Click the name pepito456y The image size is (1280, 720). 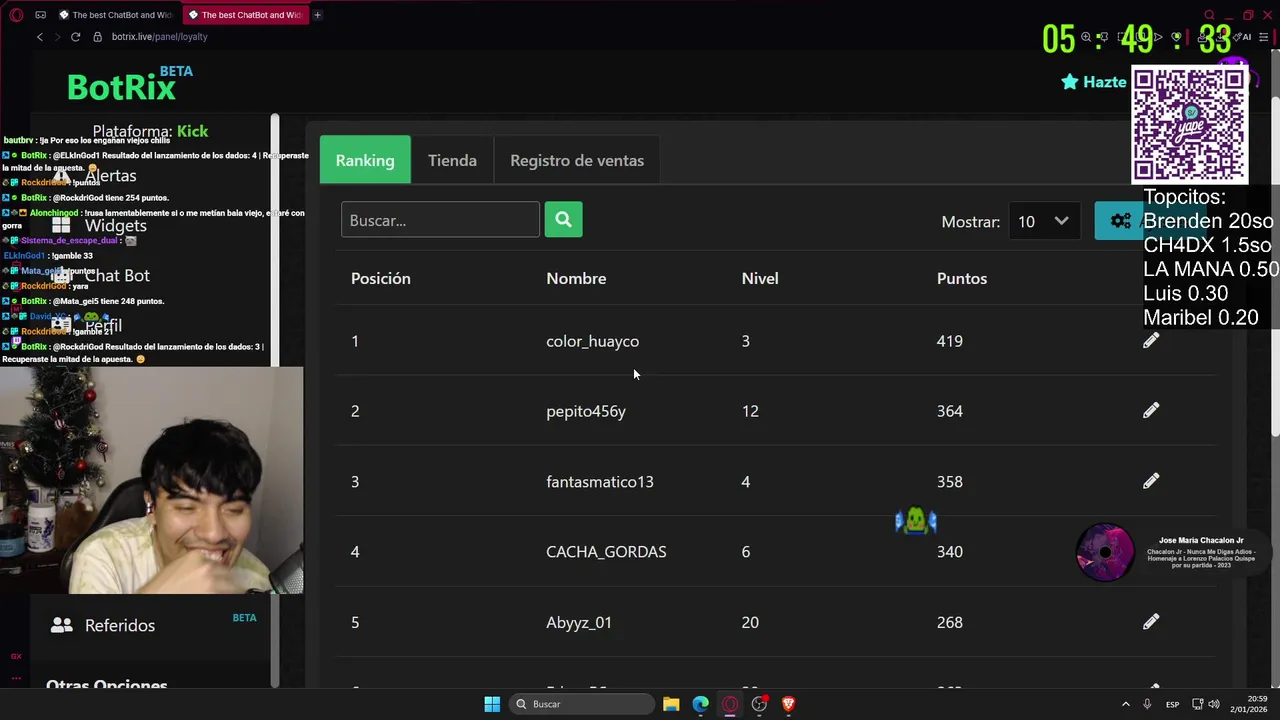586,411
